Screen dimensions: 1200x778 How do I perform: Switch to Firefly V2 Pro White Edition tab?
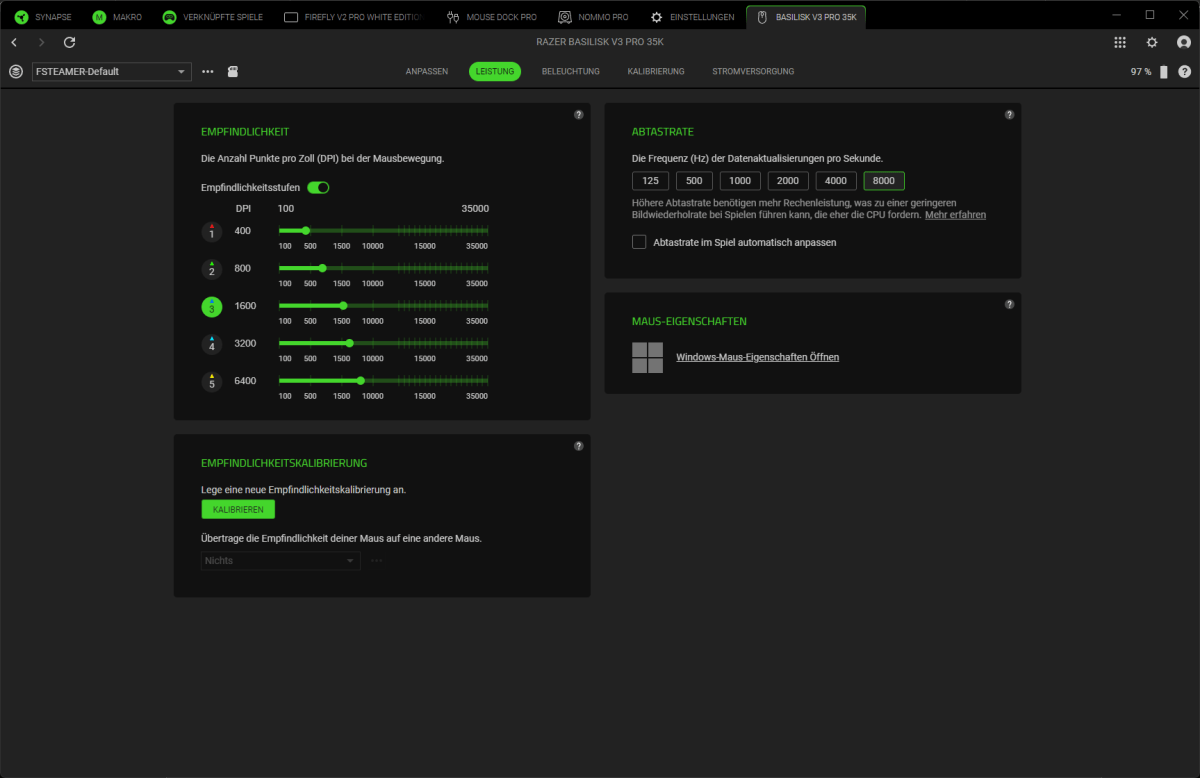353,17
